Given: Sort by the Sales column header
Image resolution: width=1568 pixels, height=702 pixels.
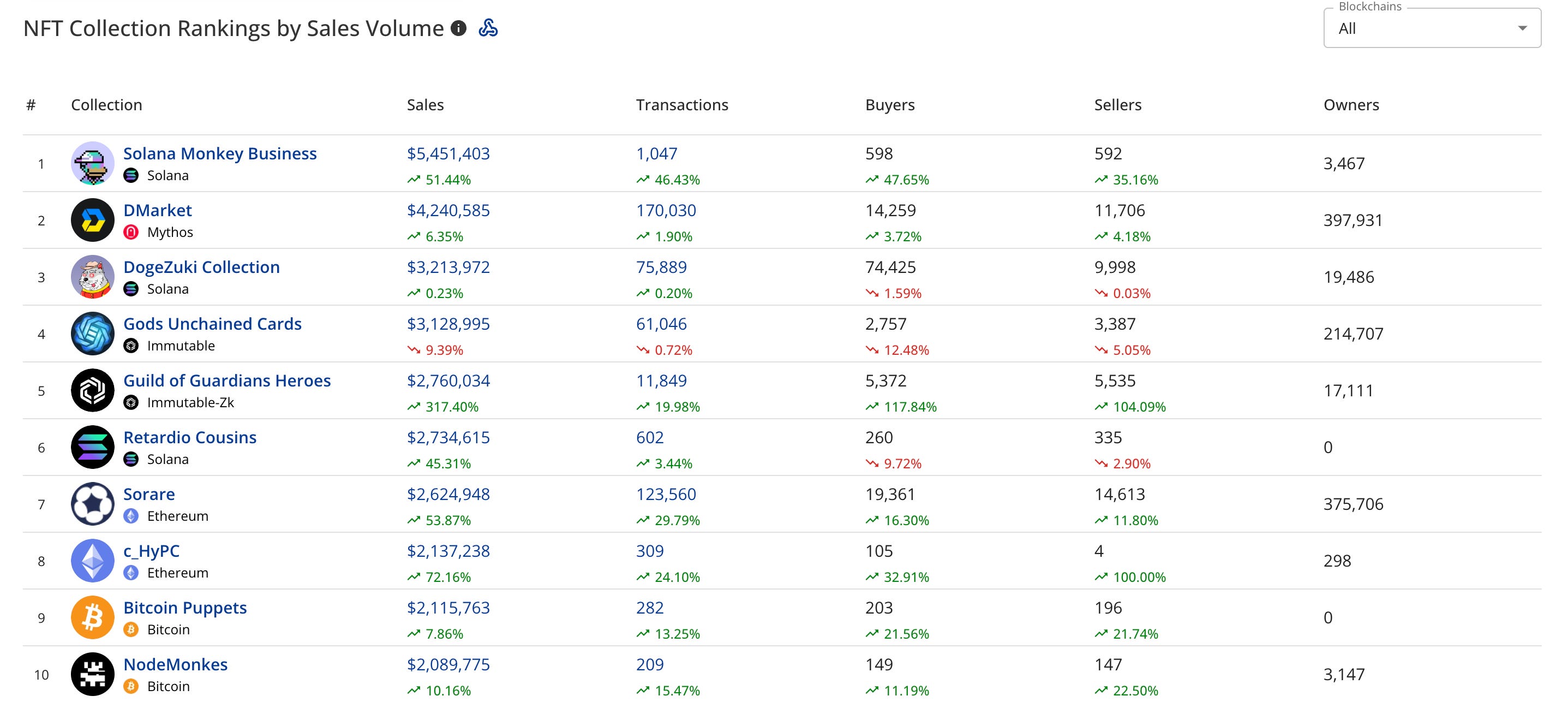Looking at the screenshot, I should coord(425,105).
